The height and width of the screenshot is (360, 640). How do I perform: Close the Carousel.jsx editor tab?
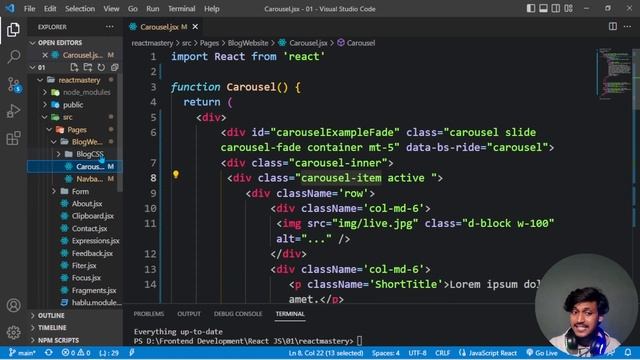pyautogui.click(x=195, y=27)
